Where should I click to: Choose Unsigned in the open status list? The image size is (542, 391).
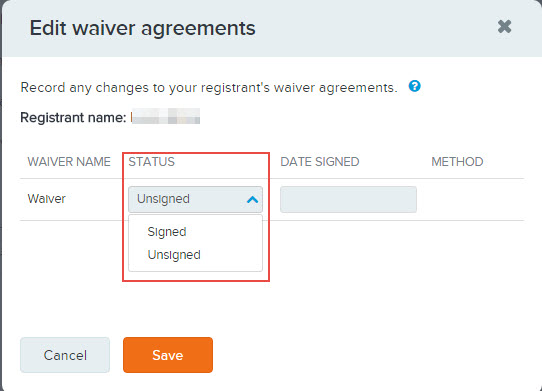pyautogui.click(x=174, y=255)
